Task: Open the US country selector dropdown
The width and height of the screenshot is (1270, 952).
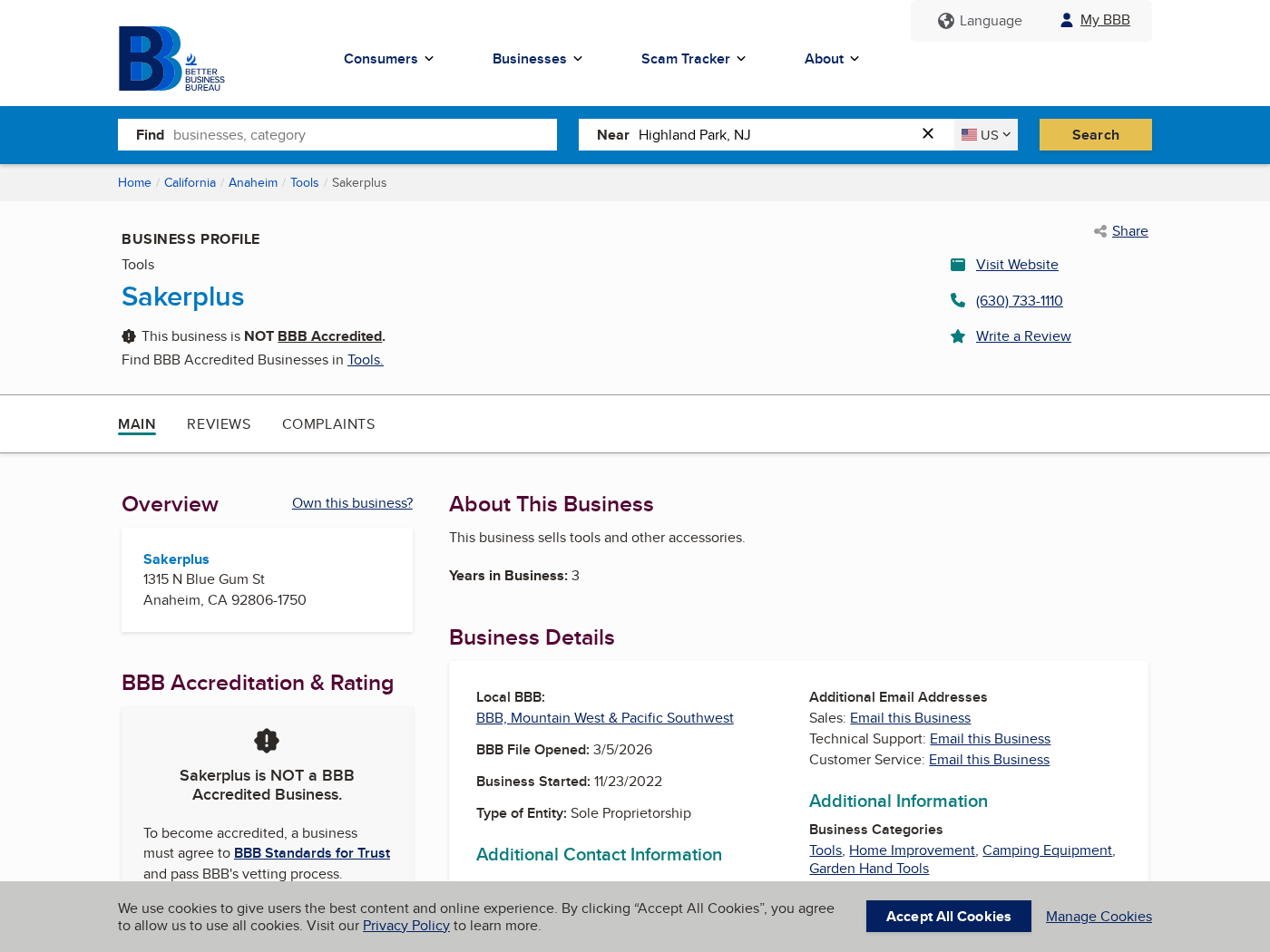Action: pos(986,135)
